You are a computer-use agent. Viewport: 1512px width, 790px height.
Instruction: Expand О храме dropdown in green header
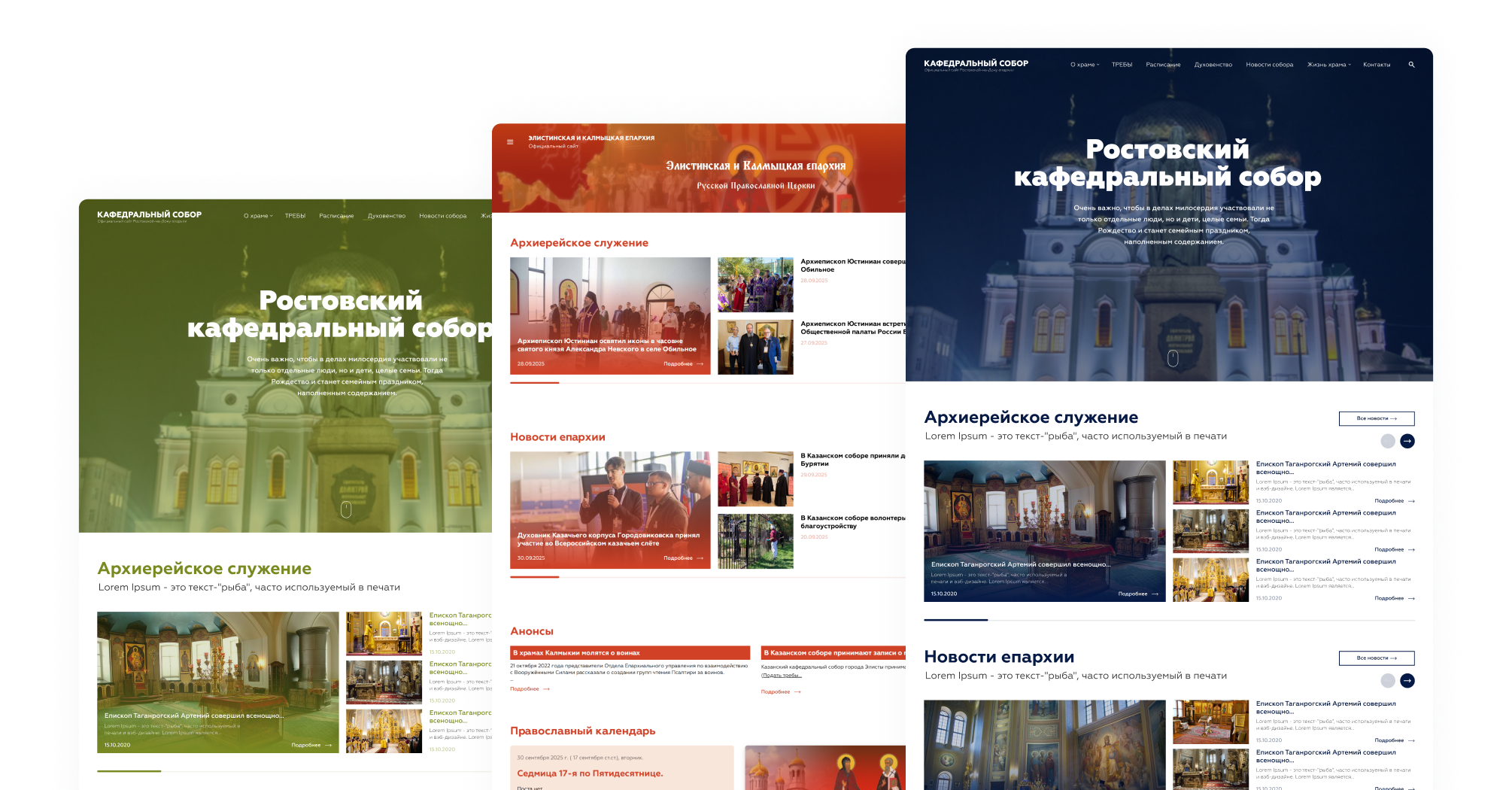point(258,216)
